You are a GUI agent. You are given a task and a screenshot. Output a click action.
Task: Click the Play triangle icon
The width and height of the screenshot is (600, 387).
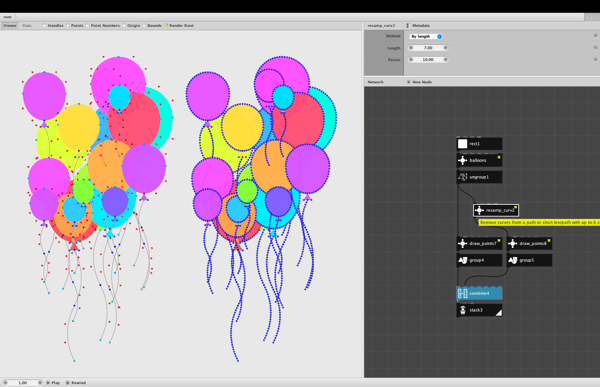(48, 382)
